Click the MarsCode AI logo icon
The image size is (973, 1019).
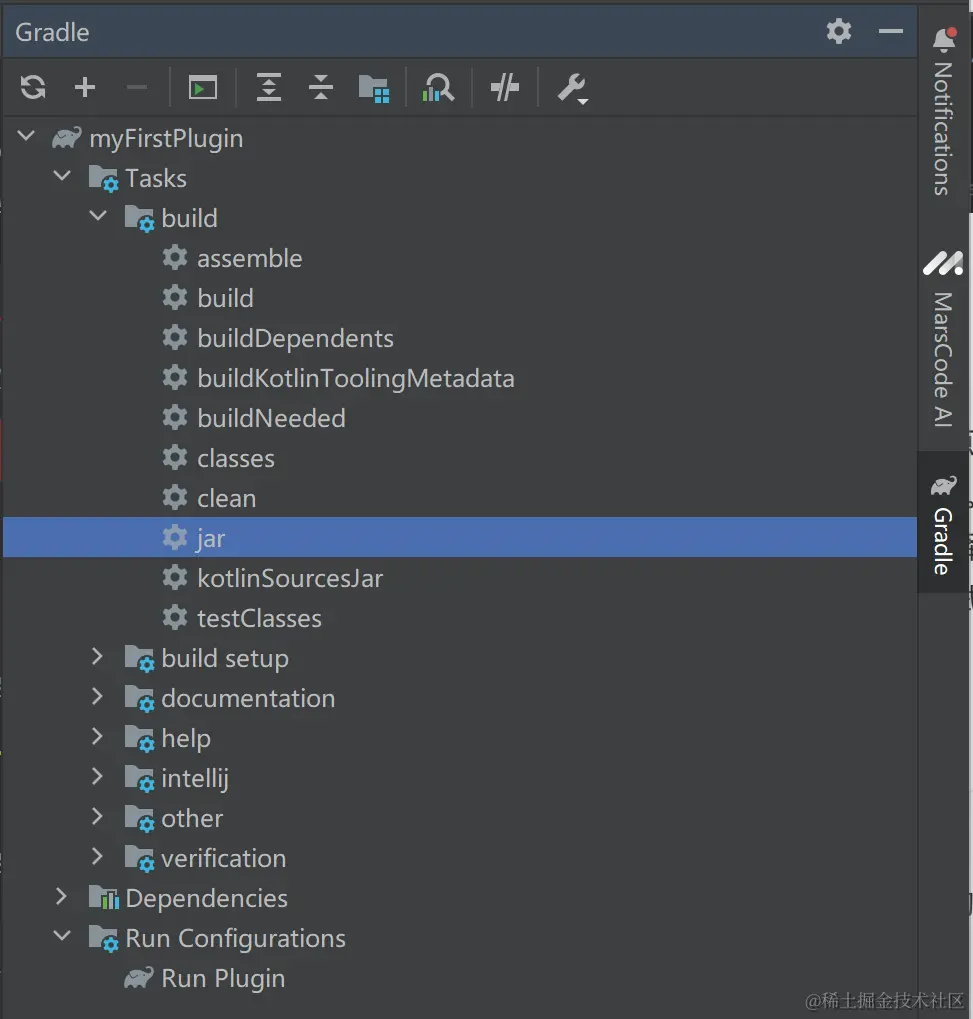943,263
